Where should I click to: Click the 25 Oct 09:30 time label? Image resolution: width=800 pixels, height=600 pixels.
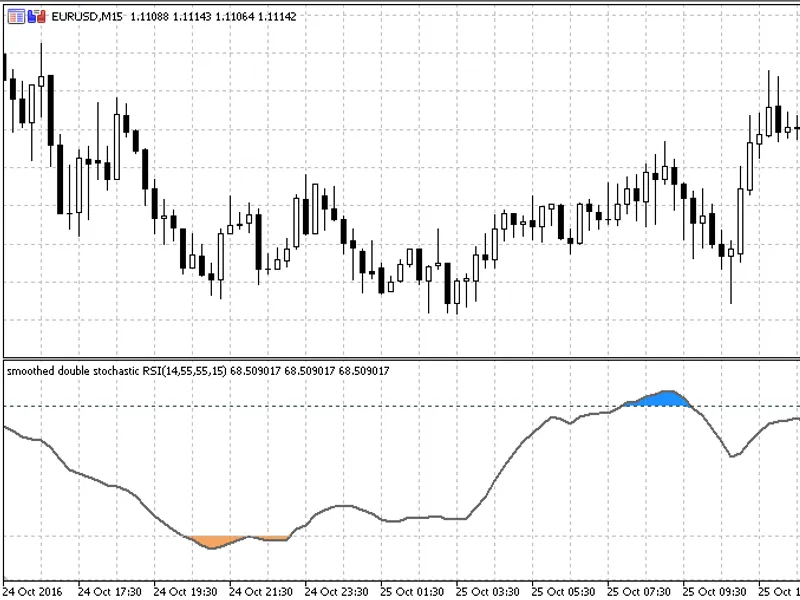[714, 592]
